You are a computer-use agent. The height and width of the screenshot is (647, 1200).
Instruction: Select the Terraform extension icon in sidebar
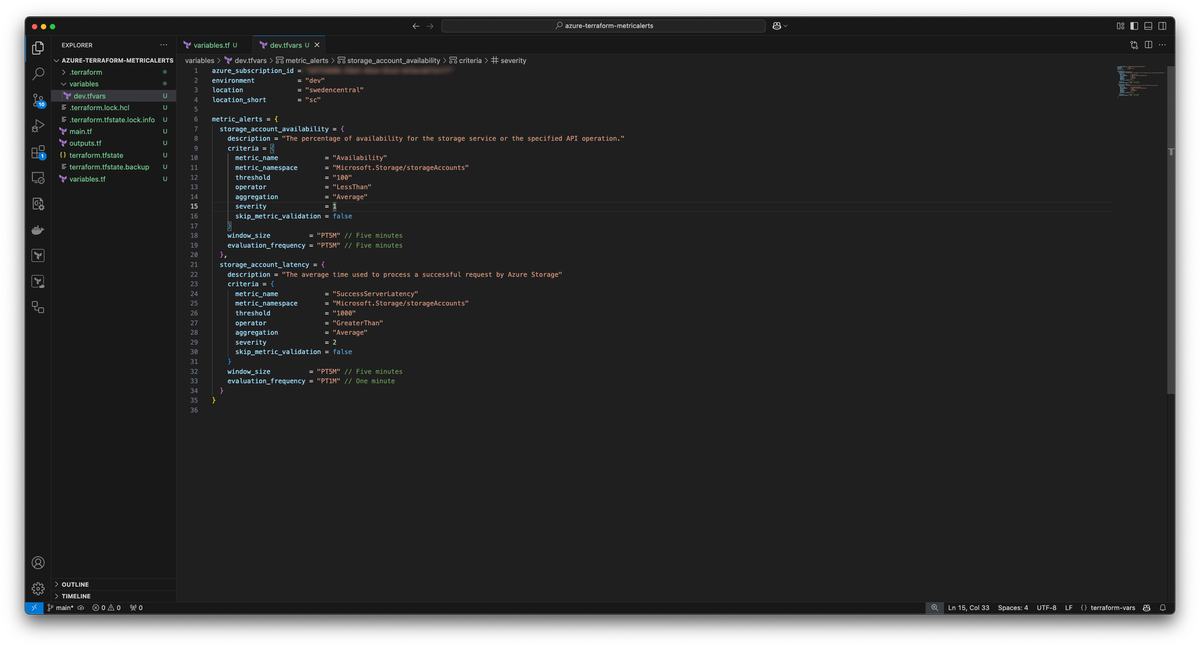pos(38,255)
